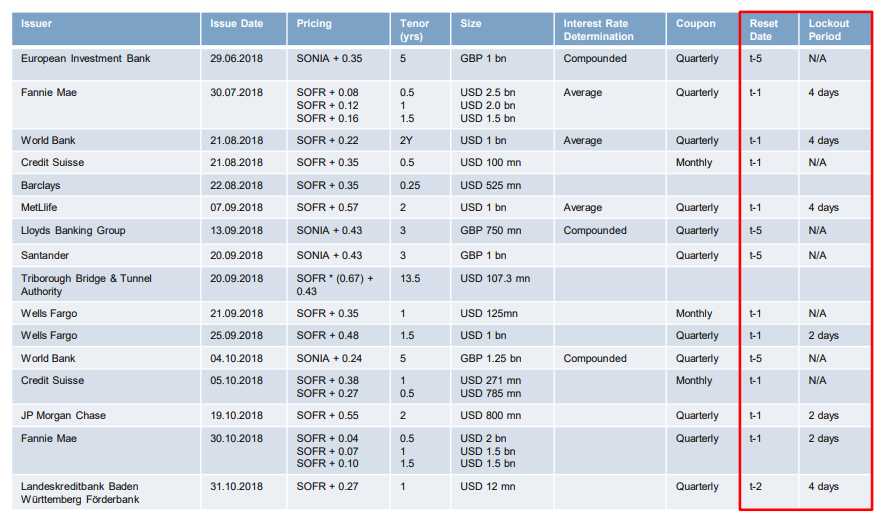This screenshot has width=884, height=517.
Task: Select the pricing SOFR + 0.22
Action: coord(328,140)
